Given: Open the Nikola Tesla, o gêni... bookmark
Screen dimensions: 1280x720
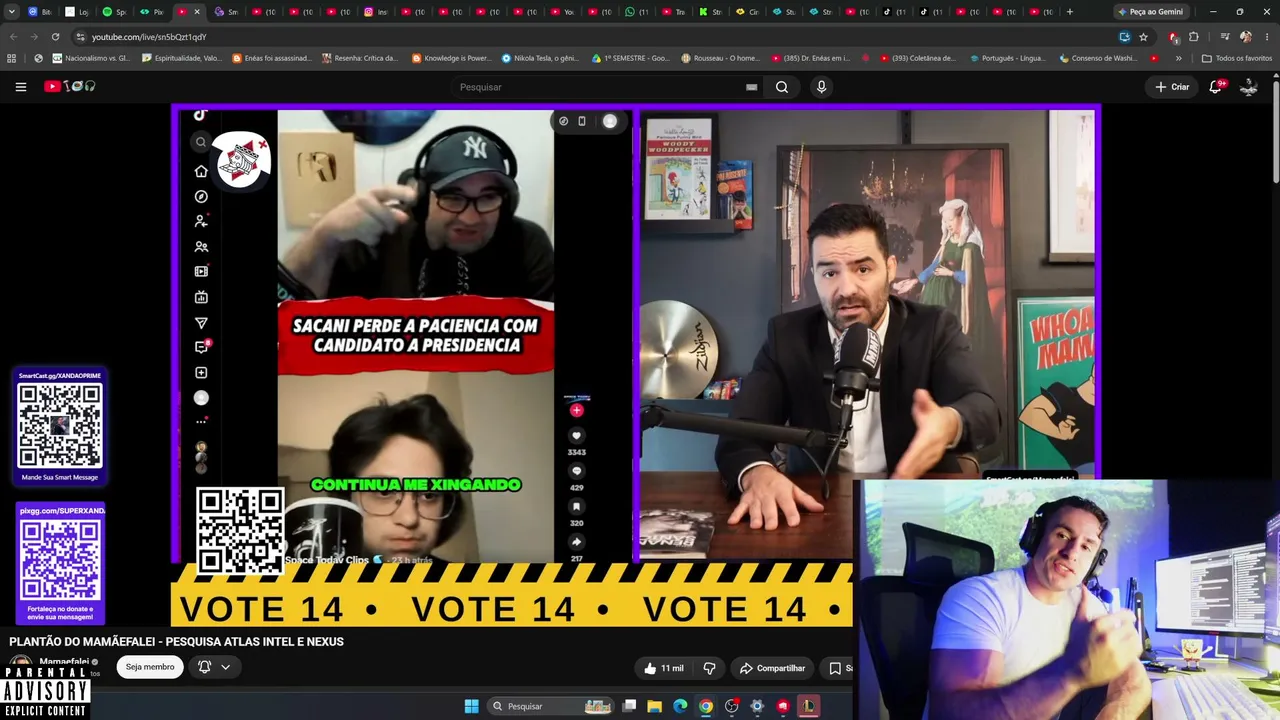Looking at the screenshot, I should (540, 58).
